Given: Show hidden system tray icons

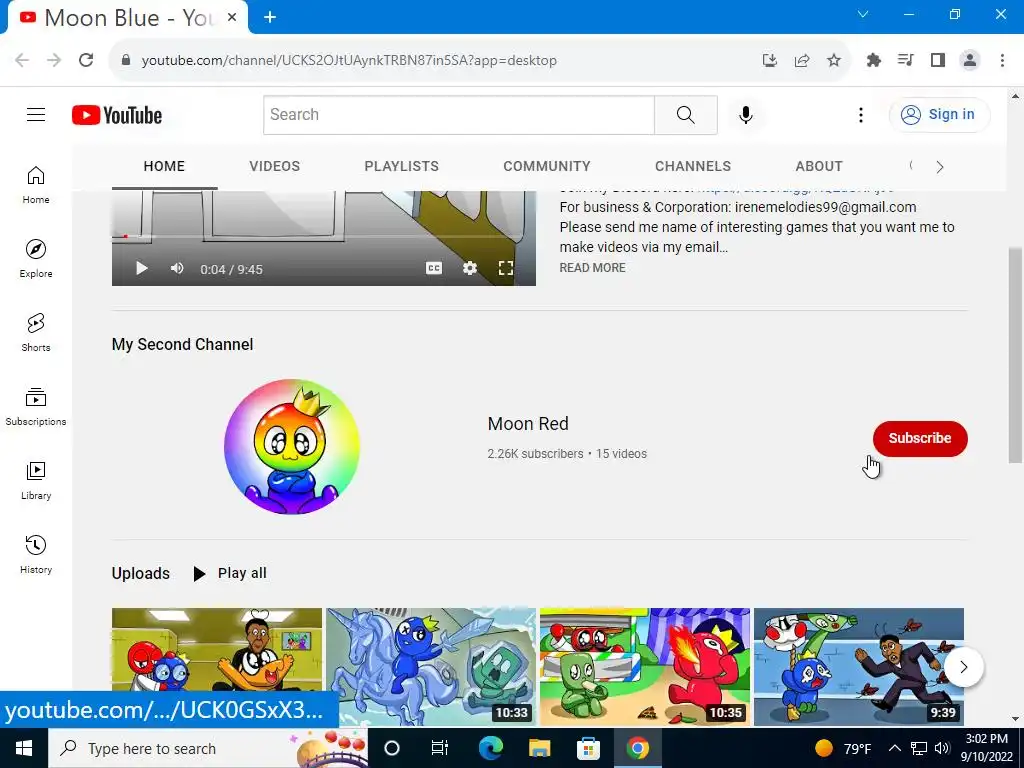Looking at the screenshot, I should [x=895, y=748].
